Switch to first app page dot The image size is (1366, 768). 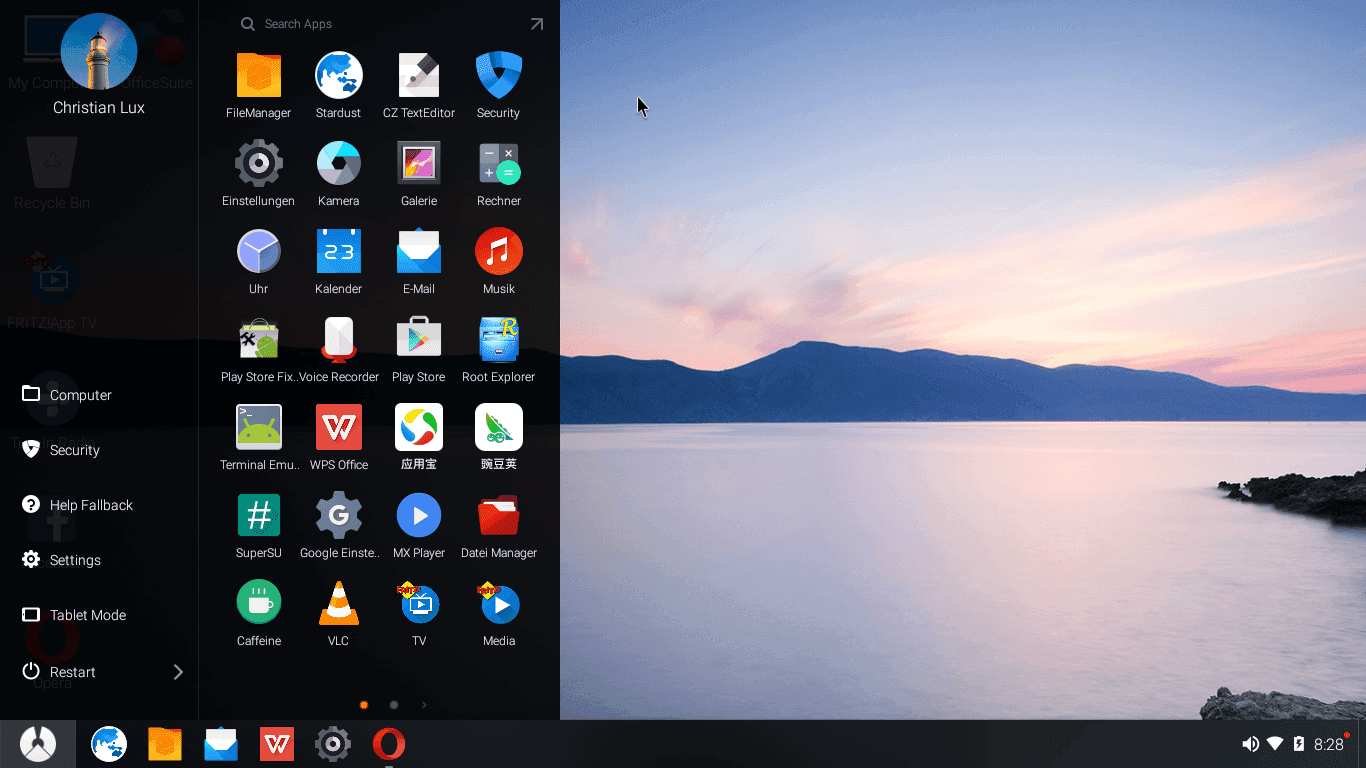click(x=364, y=705)
